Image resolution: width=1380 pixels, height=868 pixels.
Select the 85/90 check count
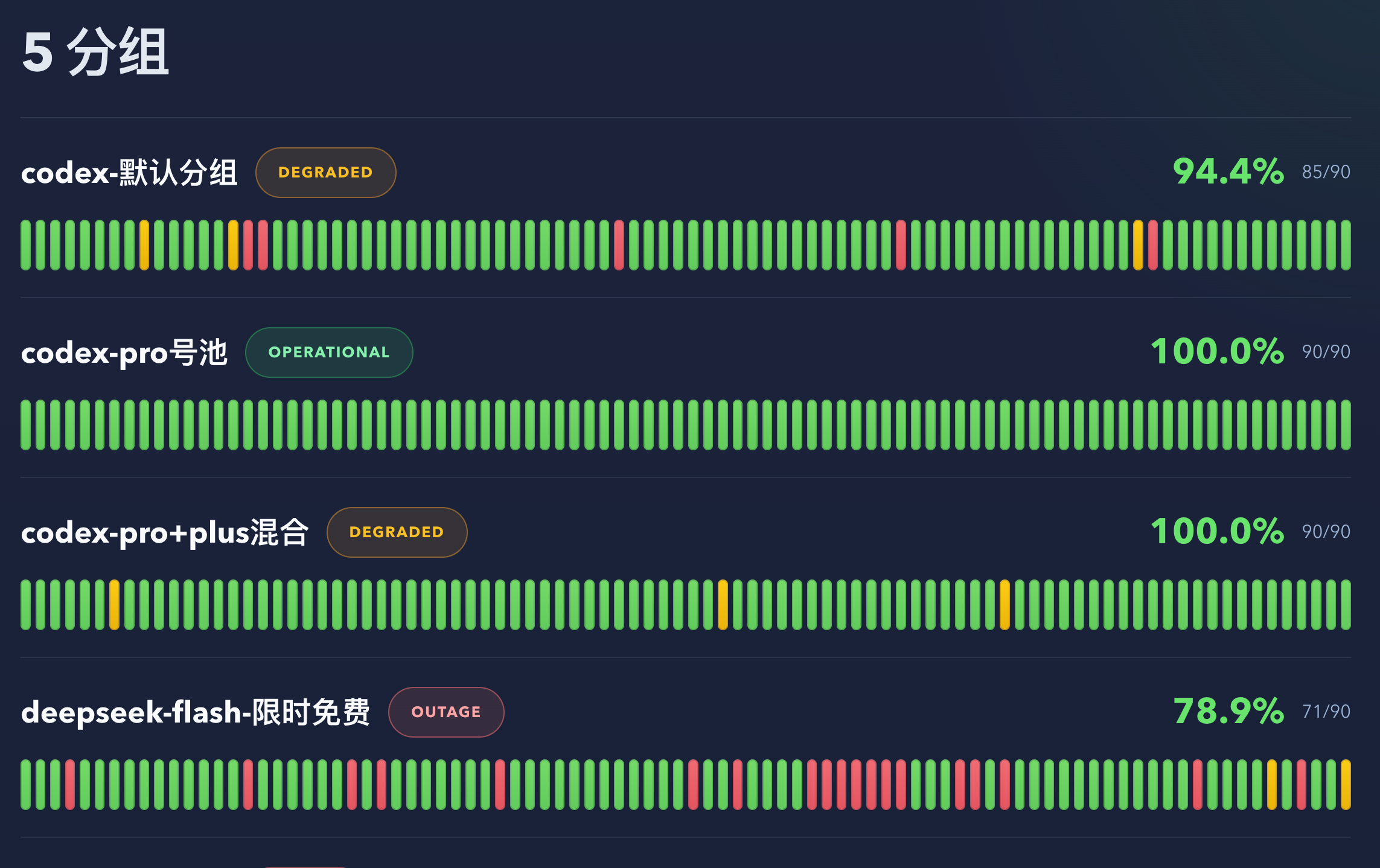(1326, 172)
